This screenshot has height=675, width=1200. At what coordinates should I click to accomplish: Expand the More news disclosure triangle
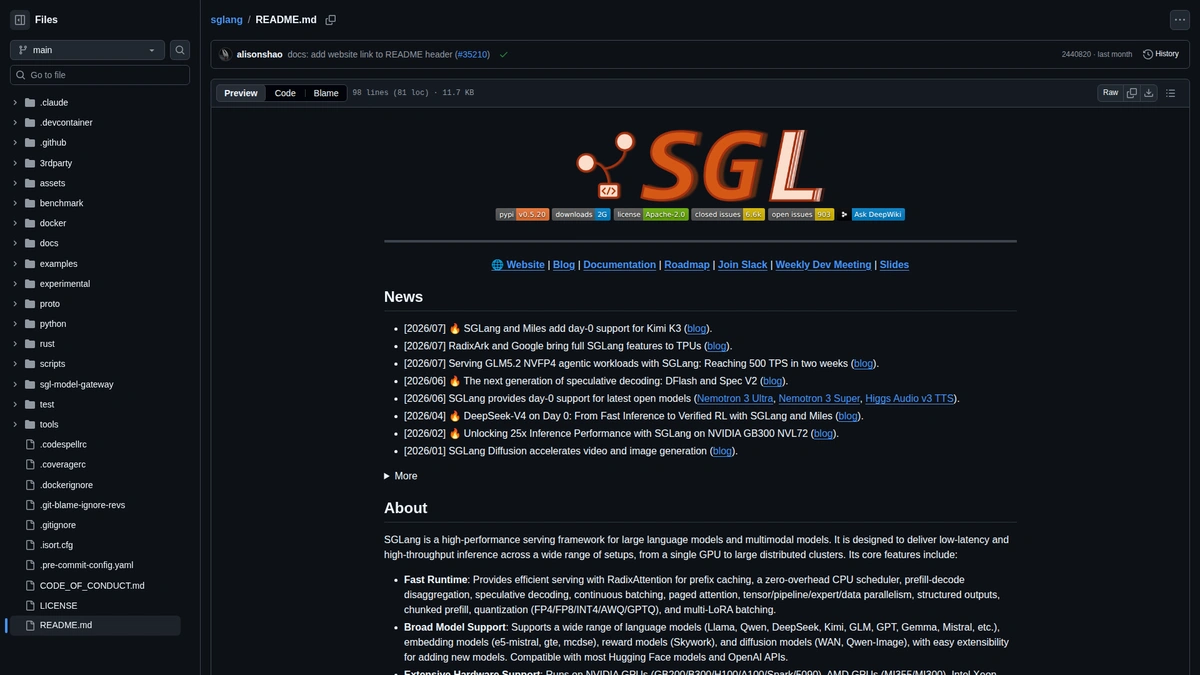pos(388,476)
